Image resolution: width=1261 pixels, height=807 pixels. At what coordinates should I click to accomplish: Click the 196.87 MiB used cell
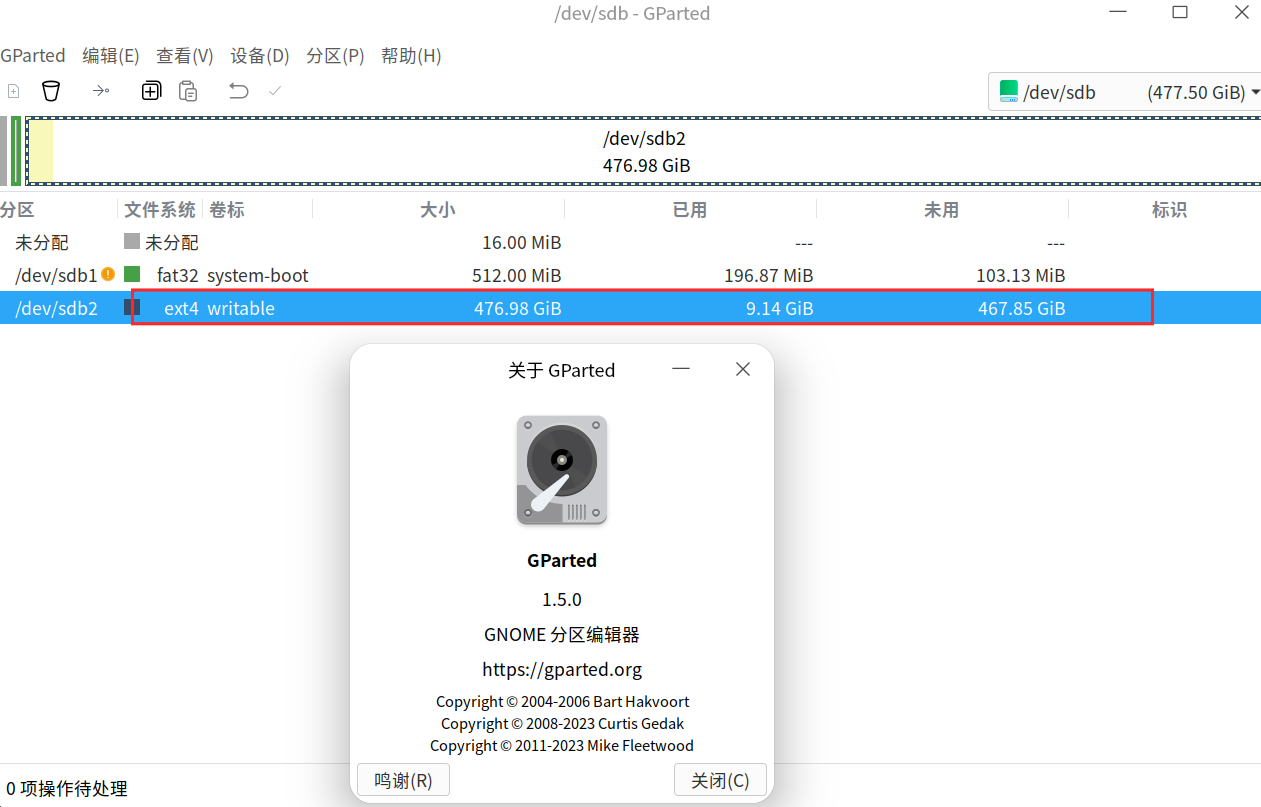click(x=769, y=275)
